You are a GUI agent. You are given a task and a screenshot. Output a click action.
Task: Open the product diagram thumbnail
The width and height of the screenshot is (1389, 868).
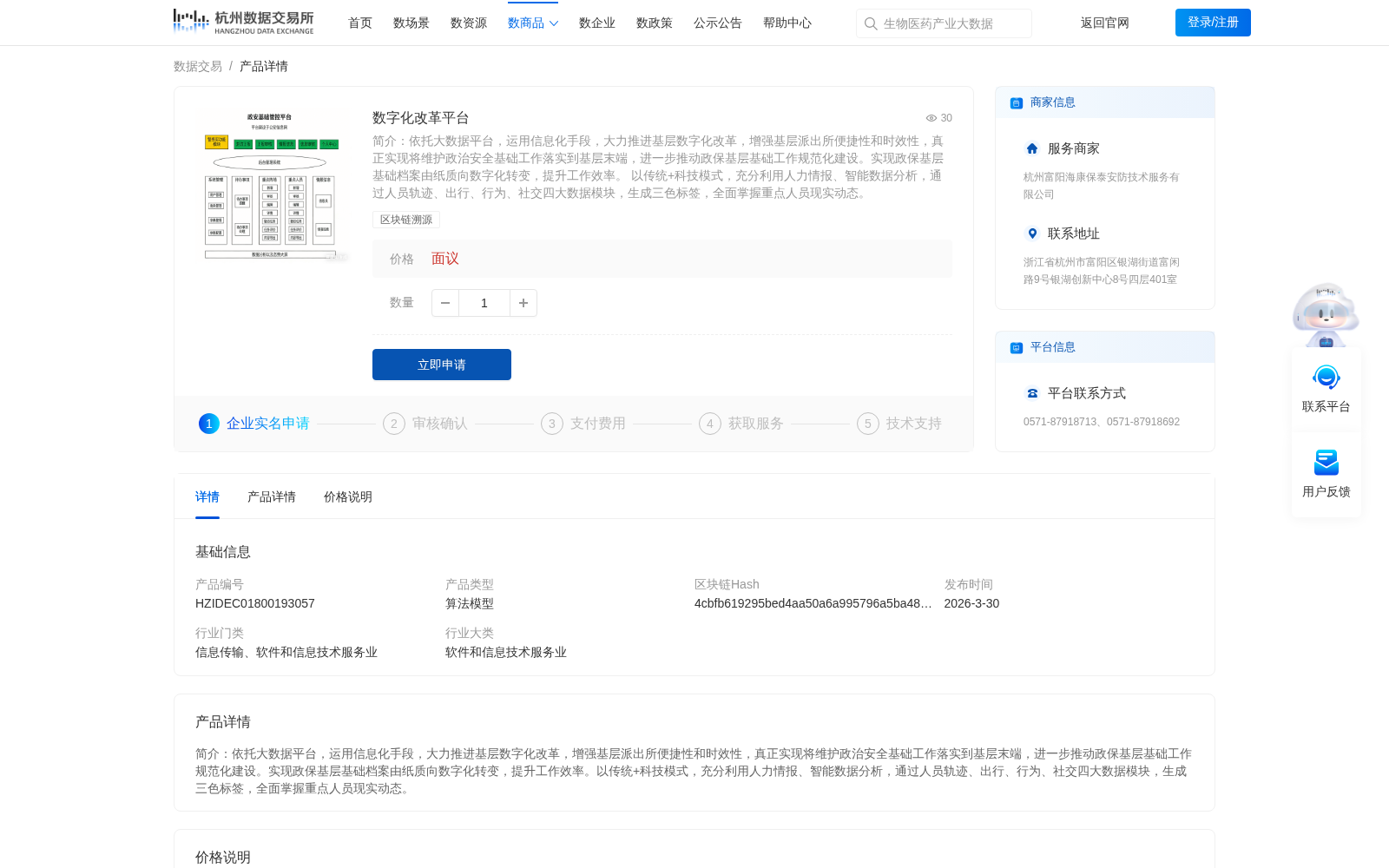[x=270, y=185]
